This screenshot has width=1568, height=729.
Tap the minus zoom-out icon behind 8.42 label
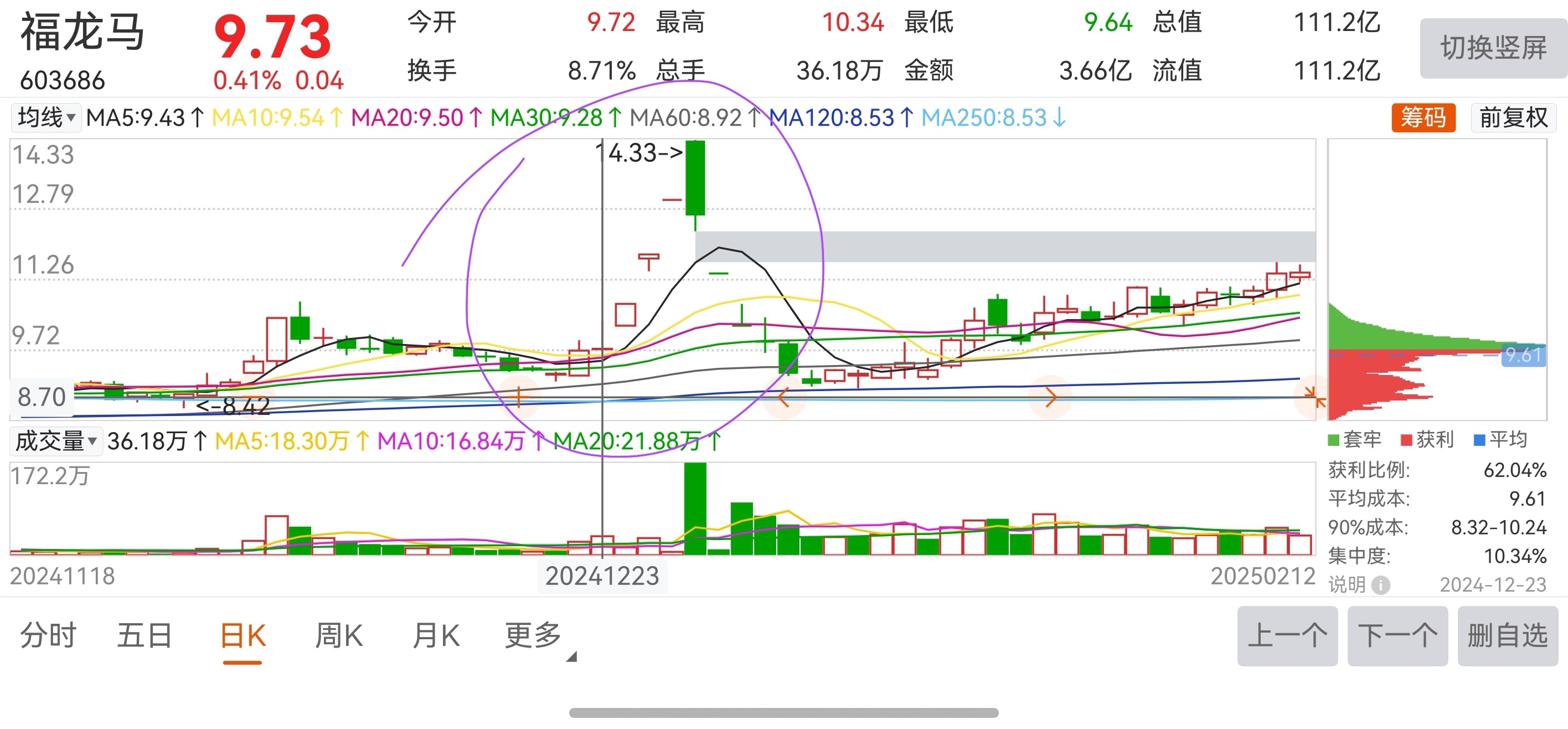252,397
